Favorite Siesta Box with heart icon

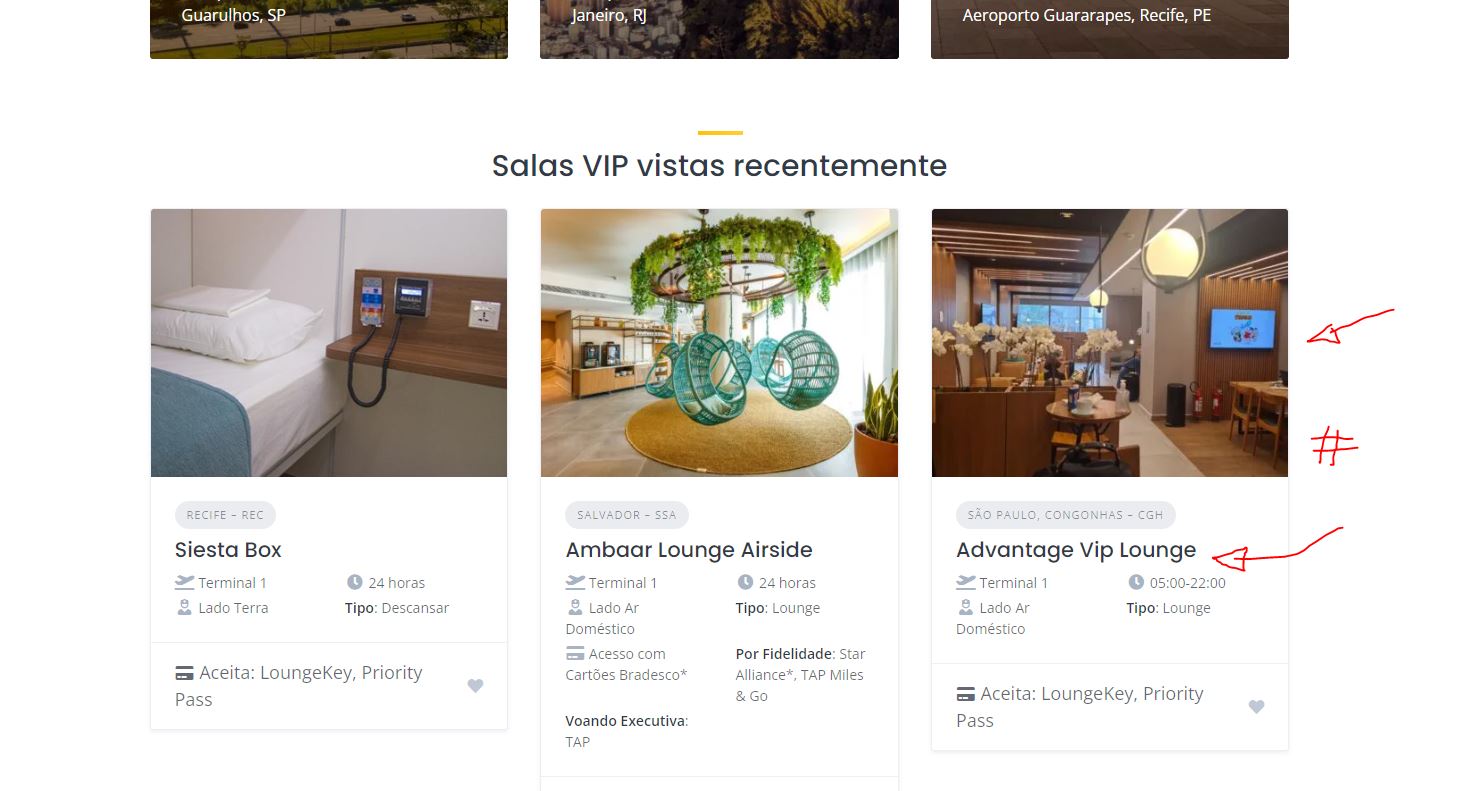[x=475, y=686]
